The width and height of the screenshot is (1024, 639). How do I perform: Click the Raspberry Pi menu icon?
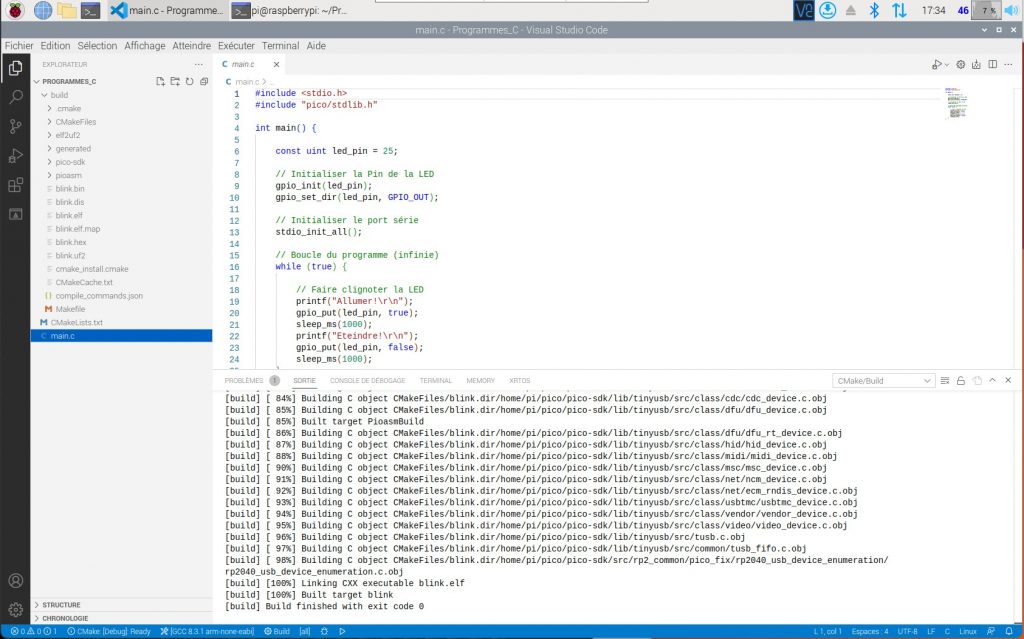point(14,11)
